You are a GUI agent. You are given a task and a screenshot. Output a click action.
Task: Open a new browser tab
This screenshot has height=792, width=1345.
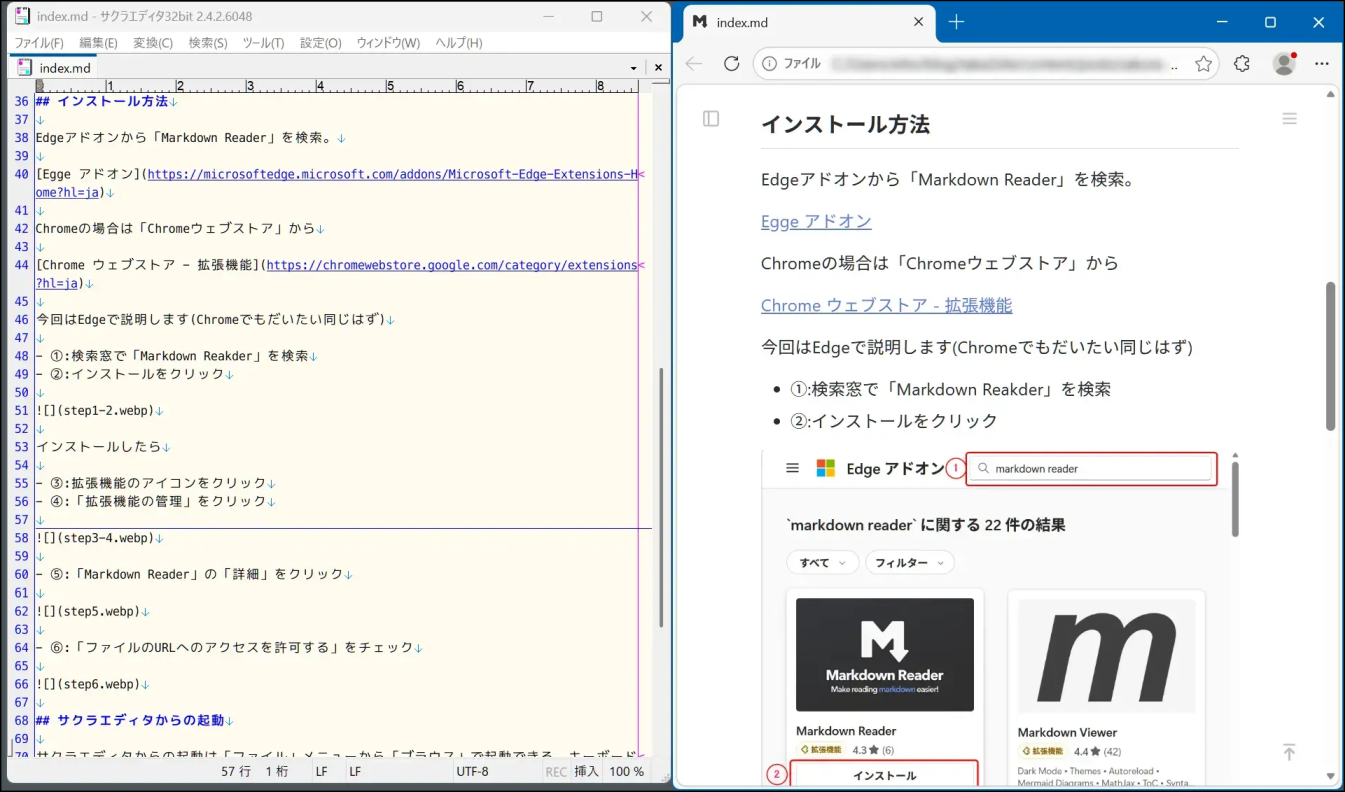tap(956, 22)
